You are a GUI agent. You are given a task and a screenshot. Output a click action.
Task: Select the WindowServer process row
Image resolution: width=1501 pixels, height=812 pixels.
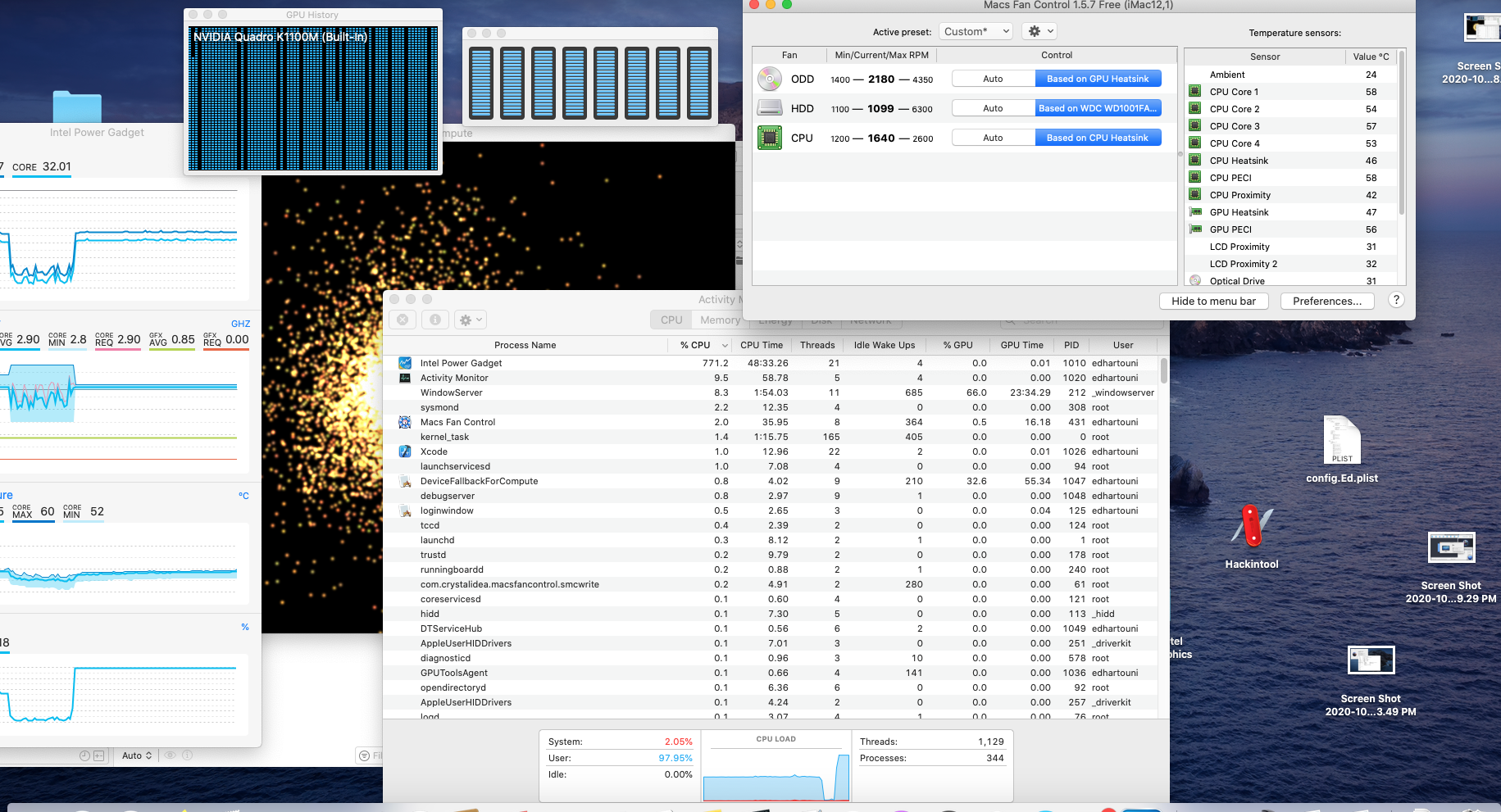click(771, 392)
